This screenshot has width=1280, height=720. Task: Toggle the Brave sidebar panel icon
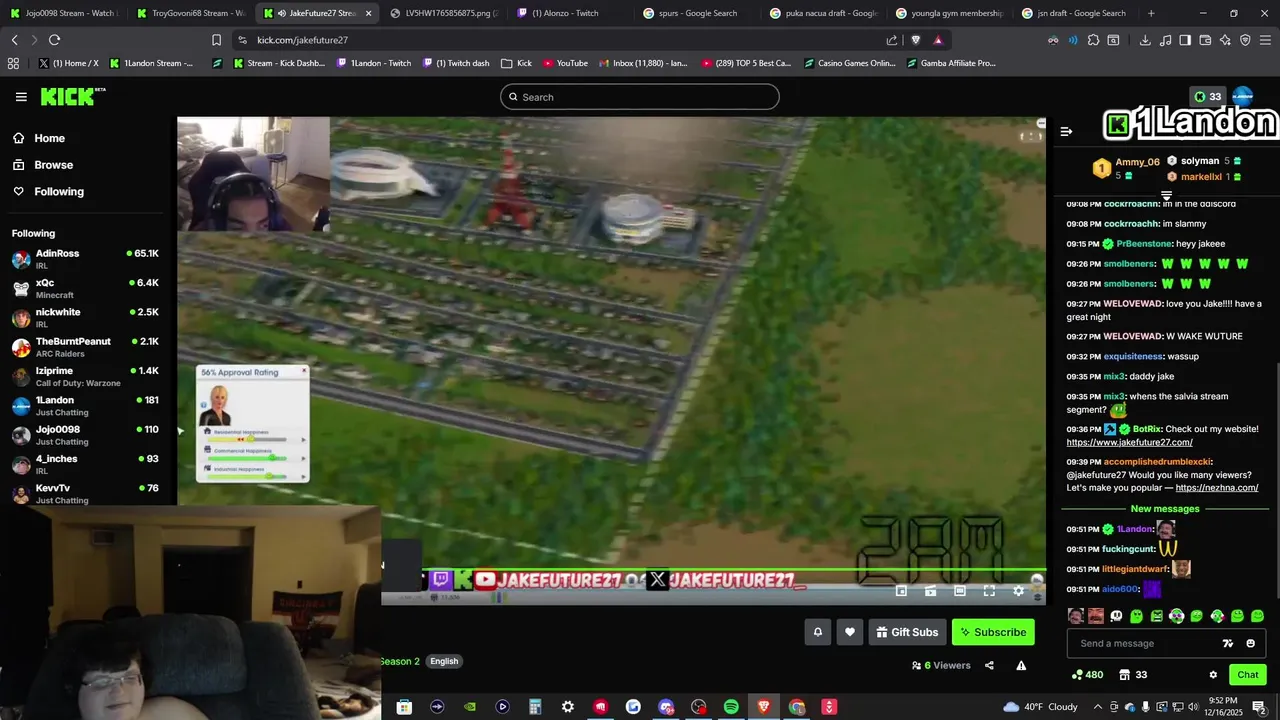click(1185, 40)
